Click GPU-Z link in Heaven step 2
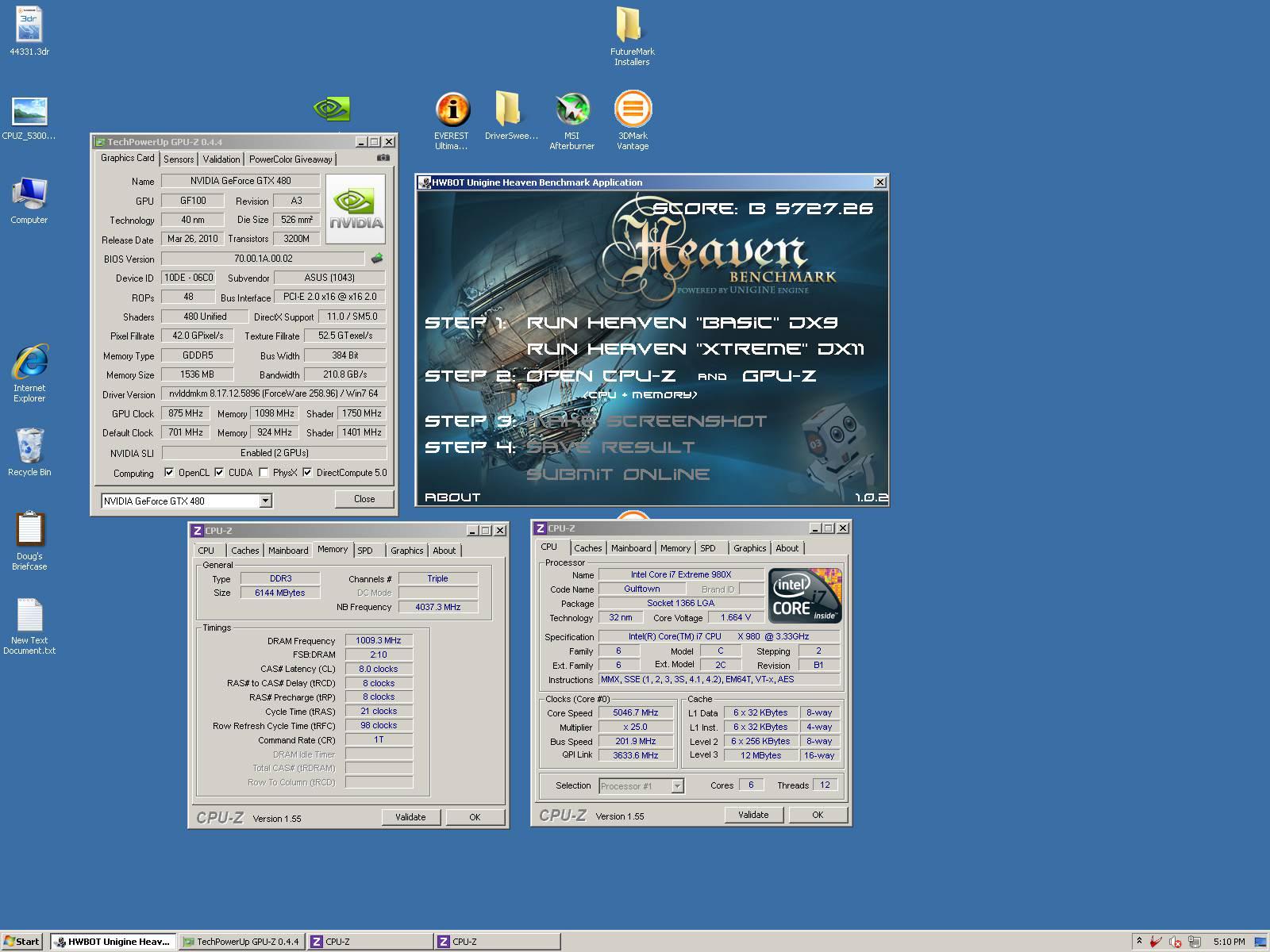The width and height of the screenshot is (1270, 952). pyautogui.click(x=779, y=376)
